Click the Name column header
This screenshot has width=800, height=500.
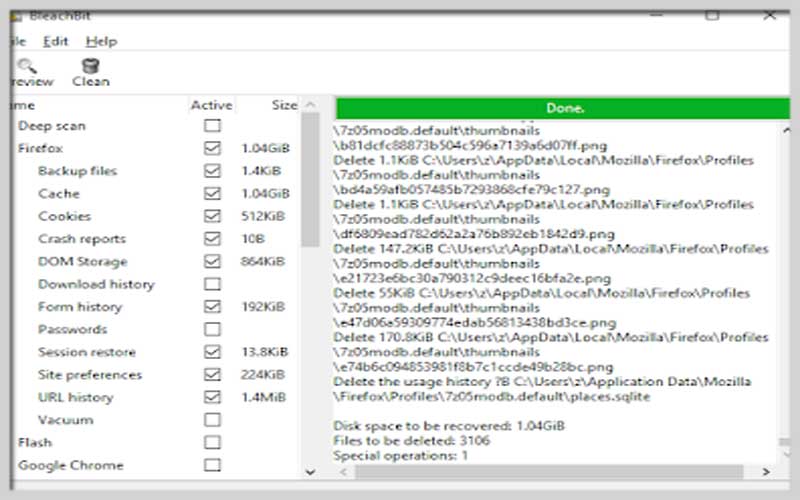coord(99,105)
